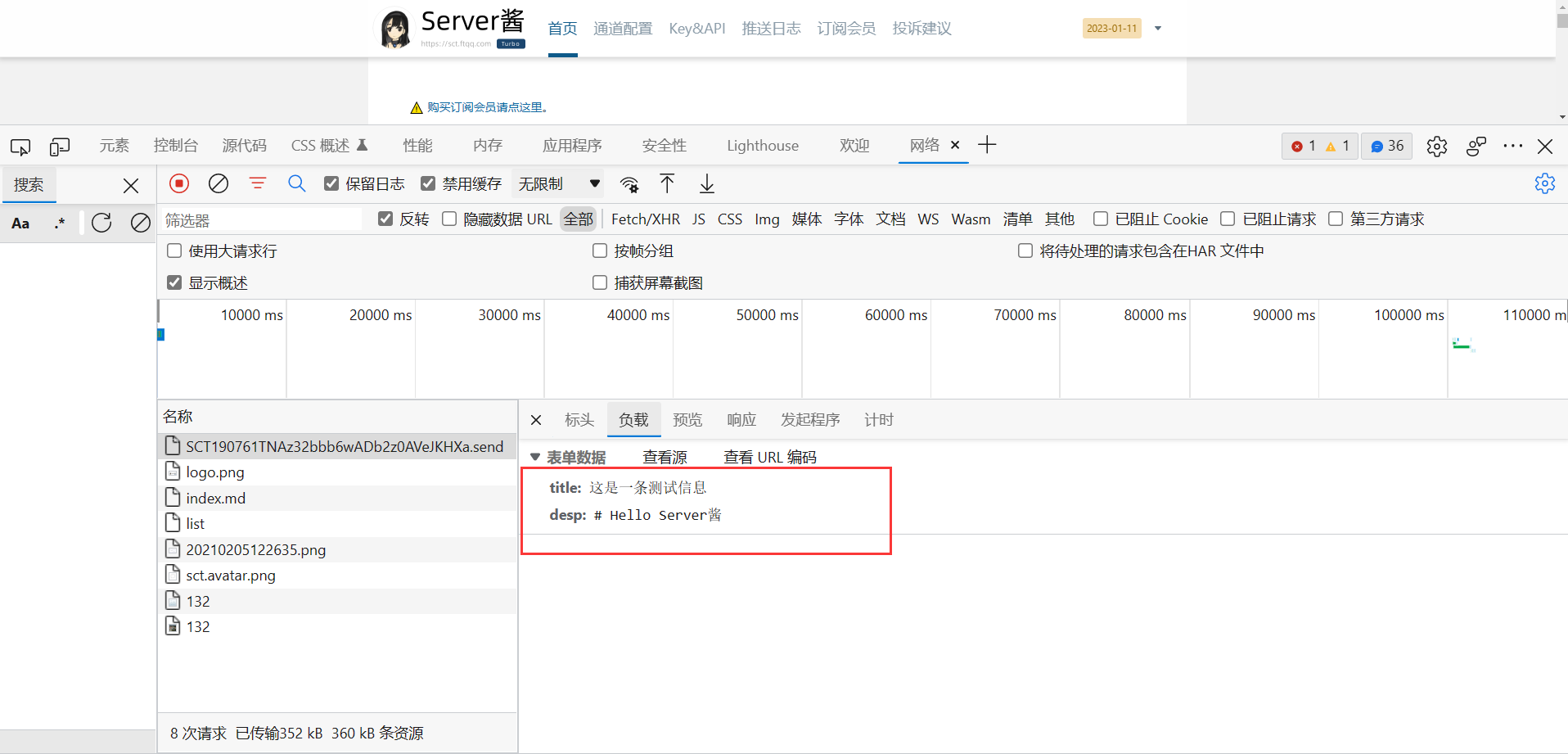Enable 已阻止请求 checkbox

[x=1228, y=219]
